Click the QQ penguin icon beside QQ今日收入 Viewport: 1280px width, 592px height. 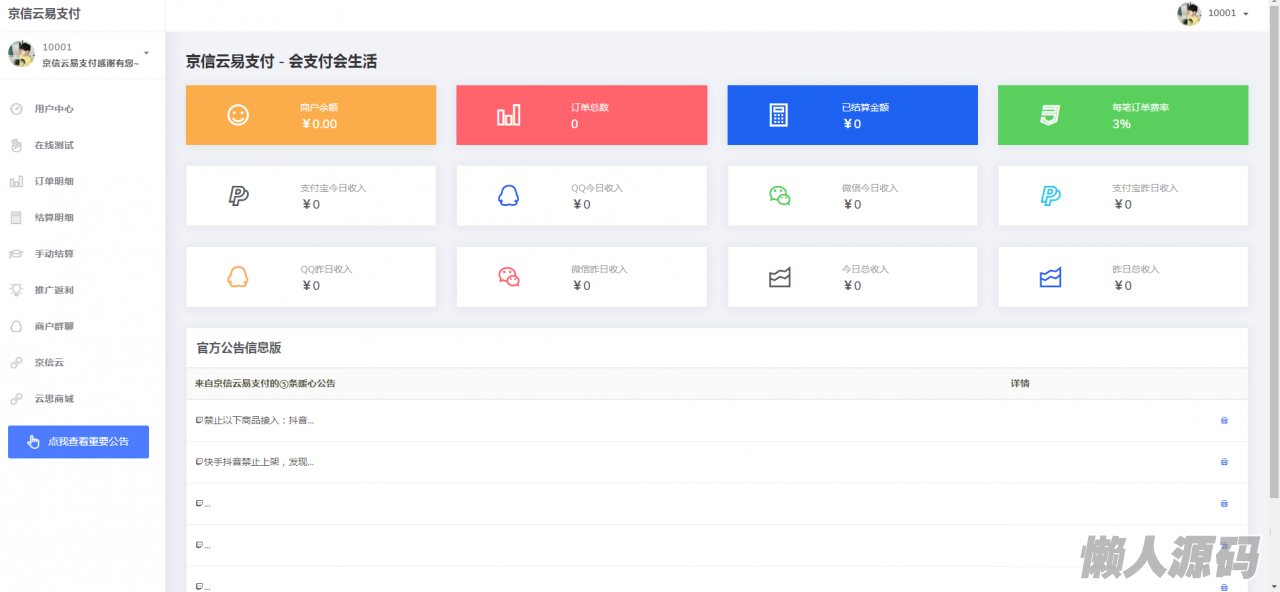(x=508, y=196)
